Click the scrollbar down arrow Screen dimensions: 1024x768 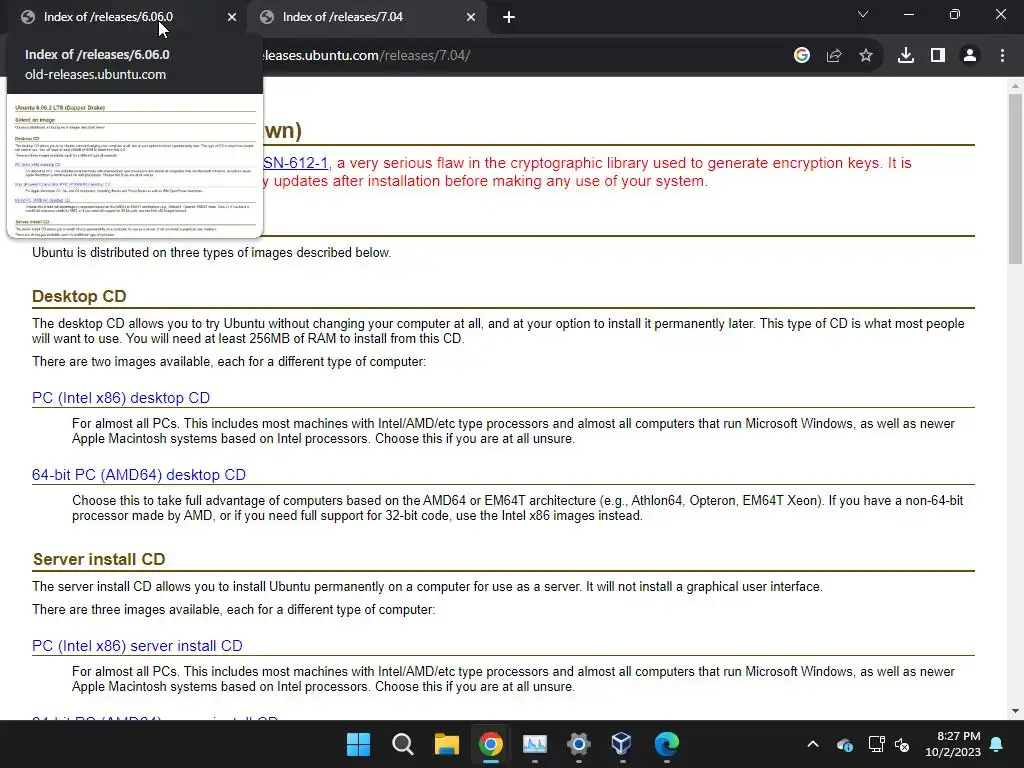click(1015, 711)
